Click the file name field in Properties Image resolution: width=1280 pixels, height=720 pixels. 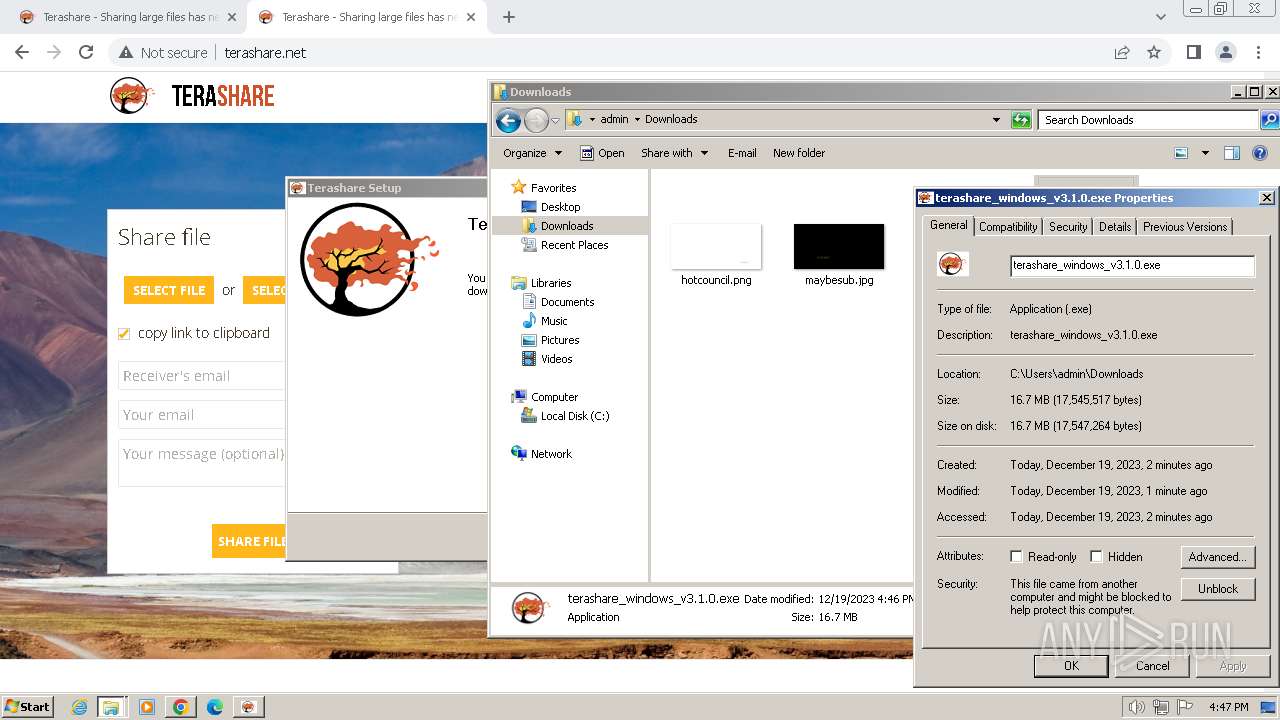pos(1132,265)
